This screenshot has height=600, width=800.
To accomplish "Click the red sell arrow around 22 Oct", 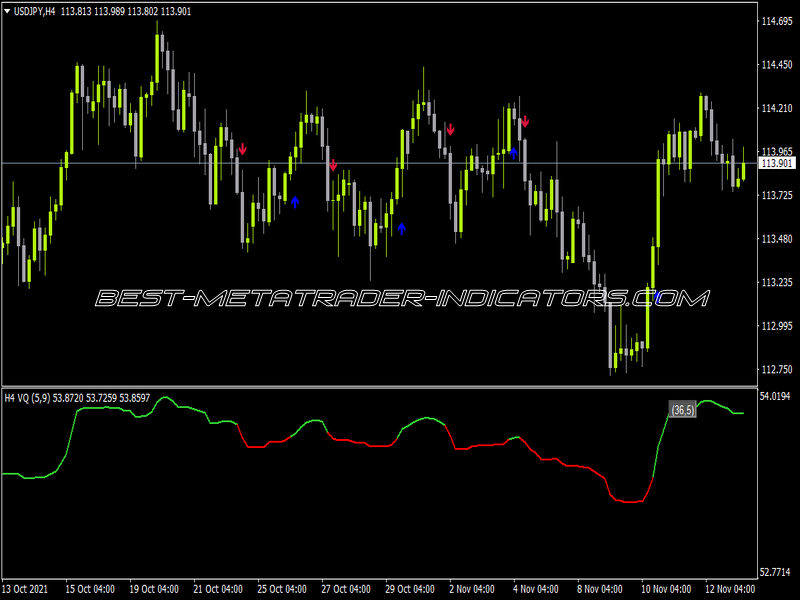I will click(x=243, y=149).
